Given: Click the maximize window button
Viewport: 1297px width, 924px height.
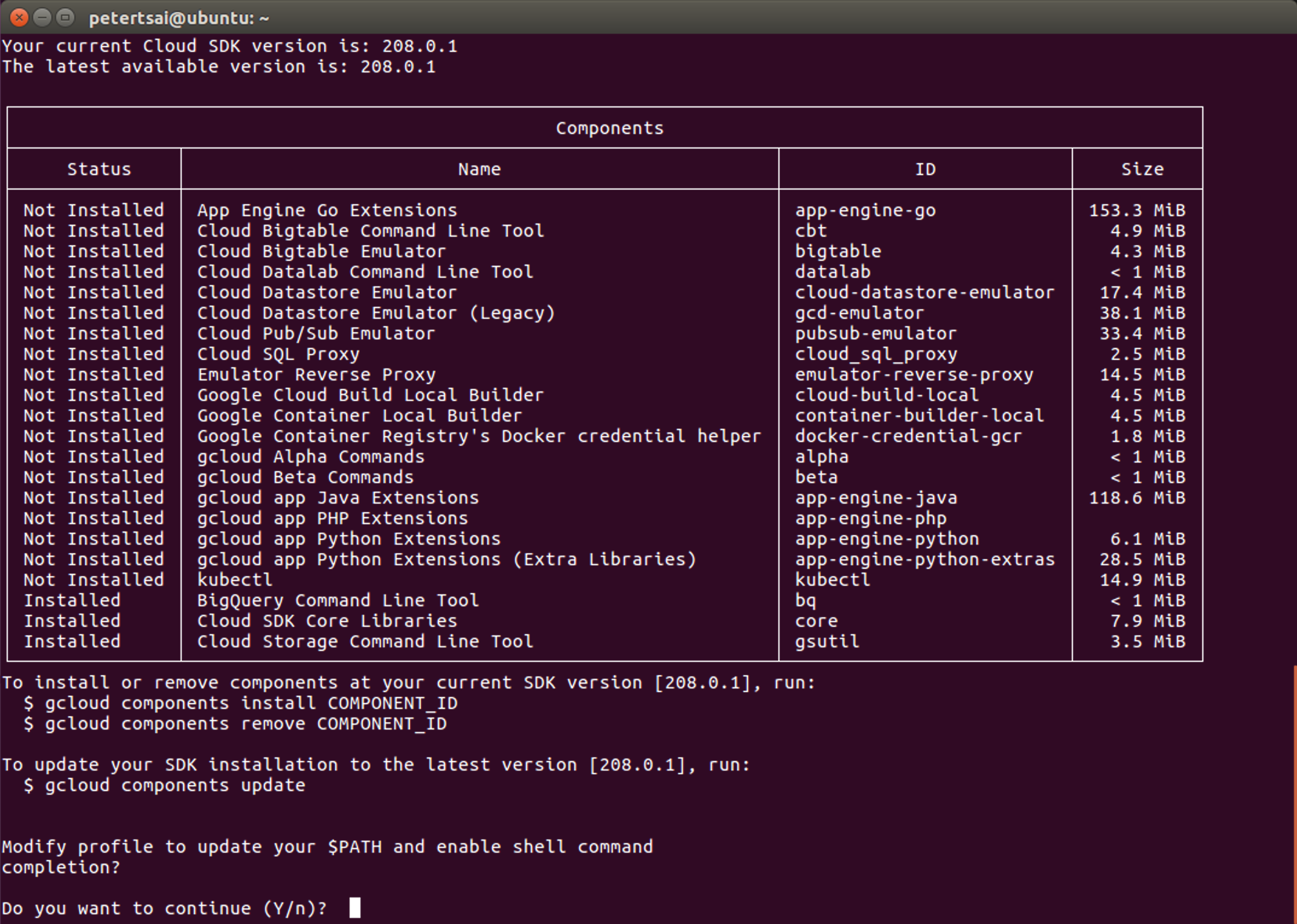Looking at the screenshot, I should click(x=65, y=18).
